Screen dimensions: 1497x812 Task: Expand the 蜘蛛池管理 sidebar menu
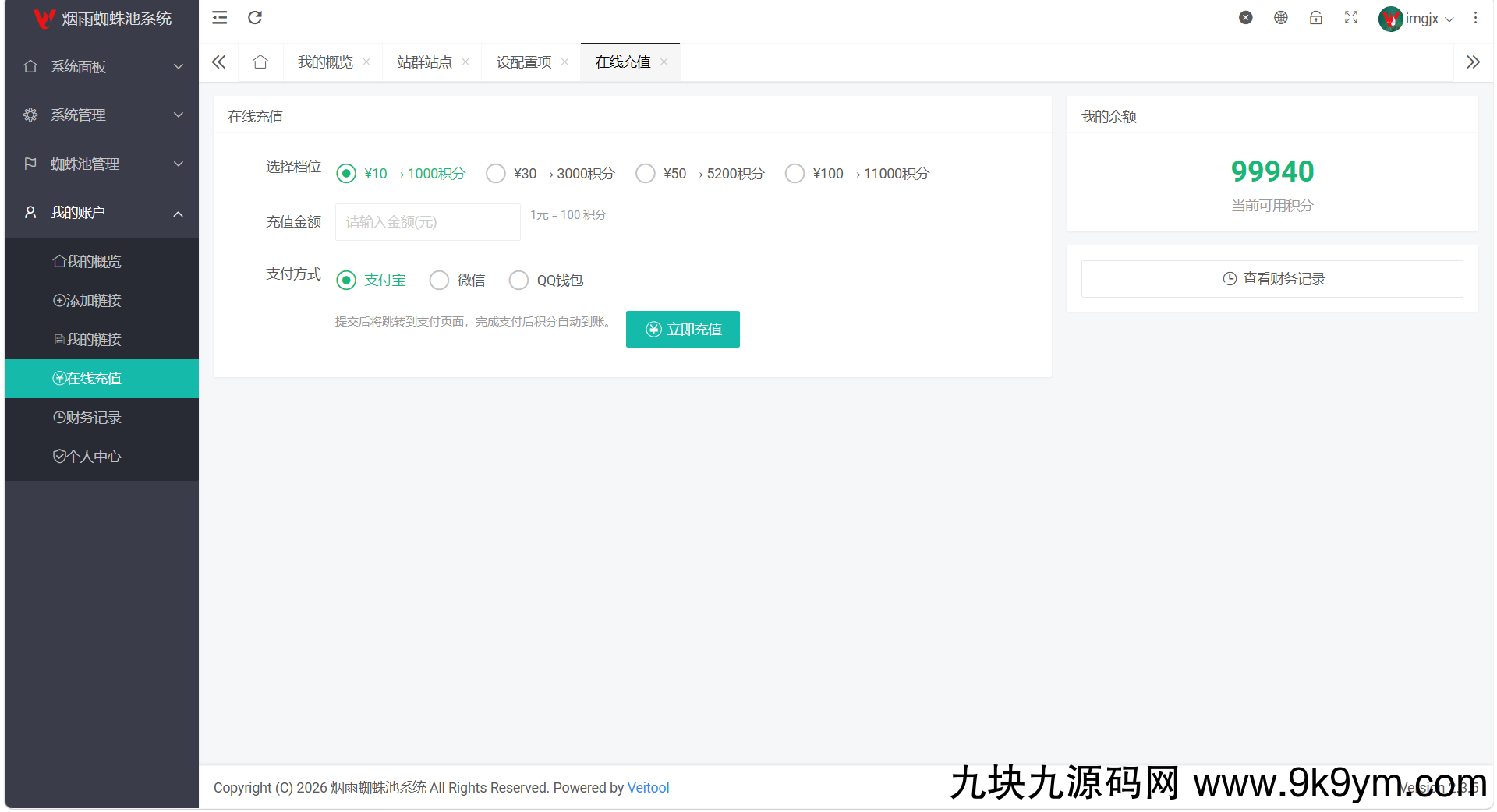(102, 164)
